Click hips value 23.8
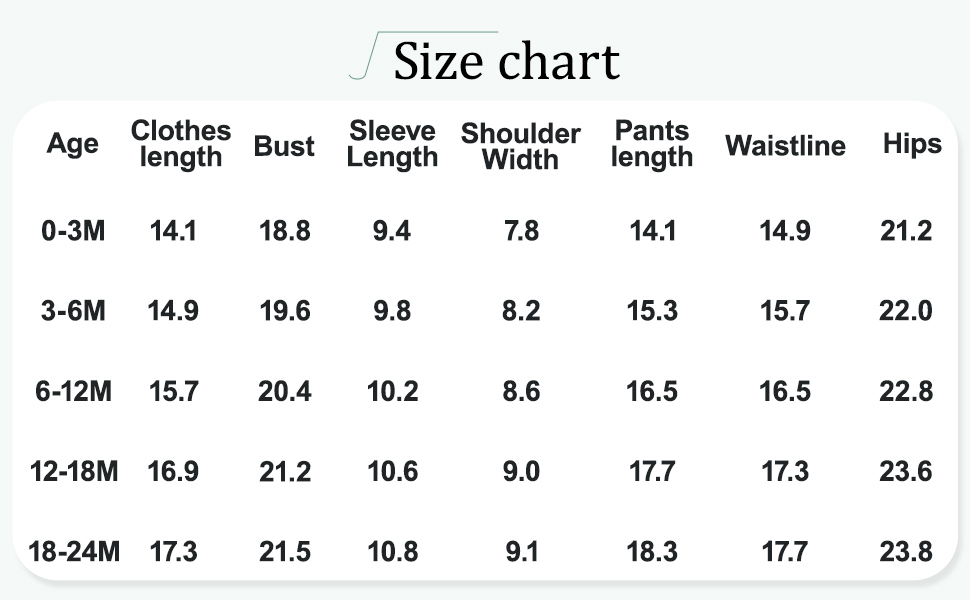This screenshot has width=970, height=600. [x=905, y=551]
